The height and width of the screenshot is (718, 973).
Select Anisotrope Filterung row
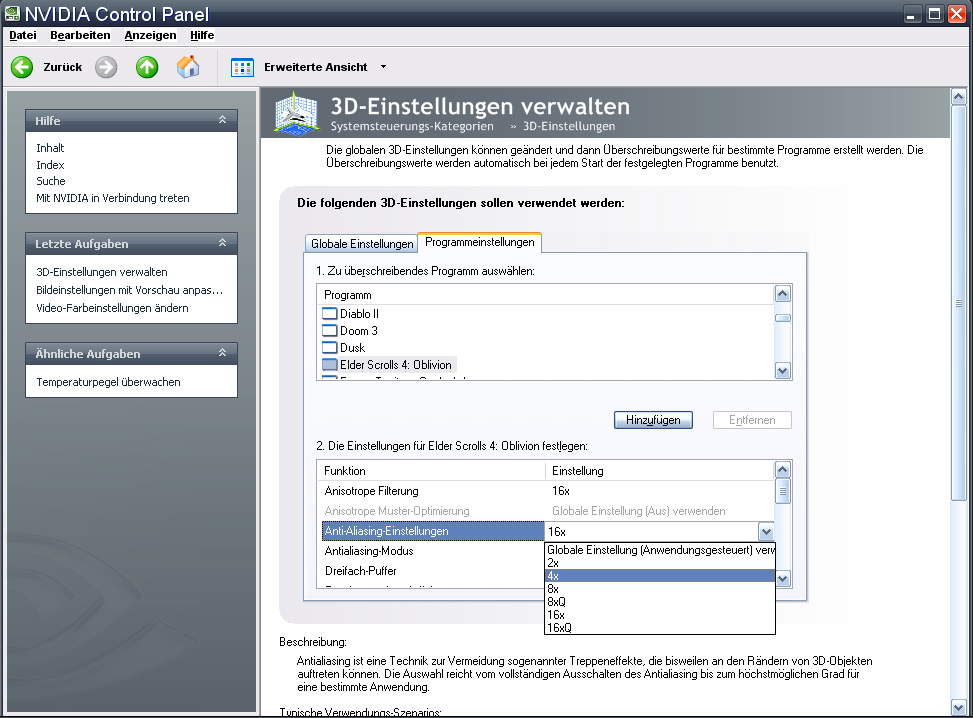coord(546,491)
